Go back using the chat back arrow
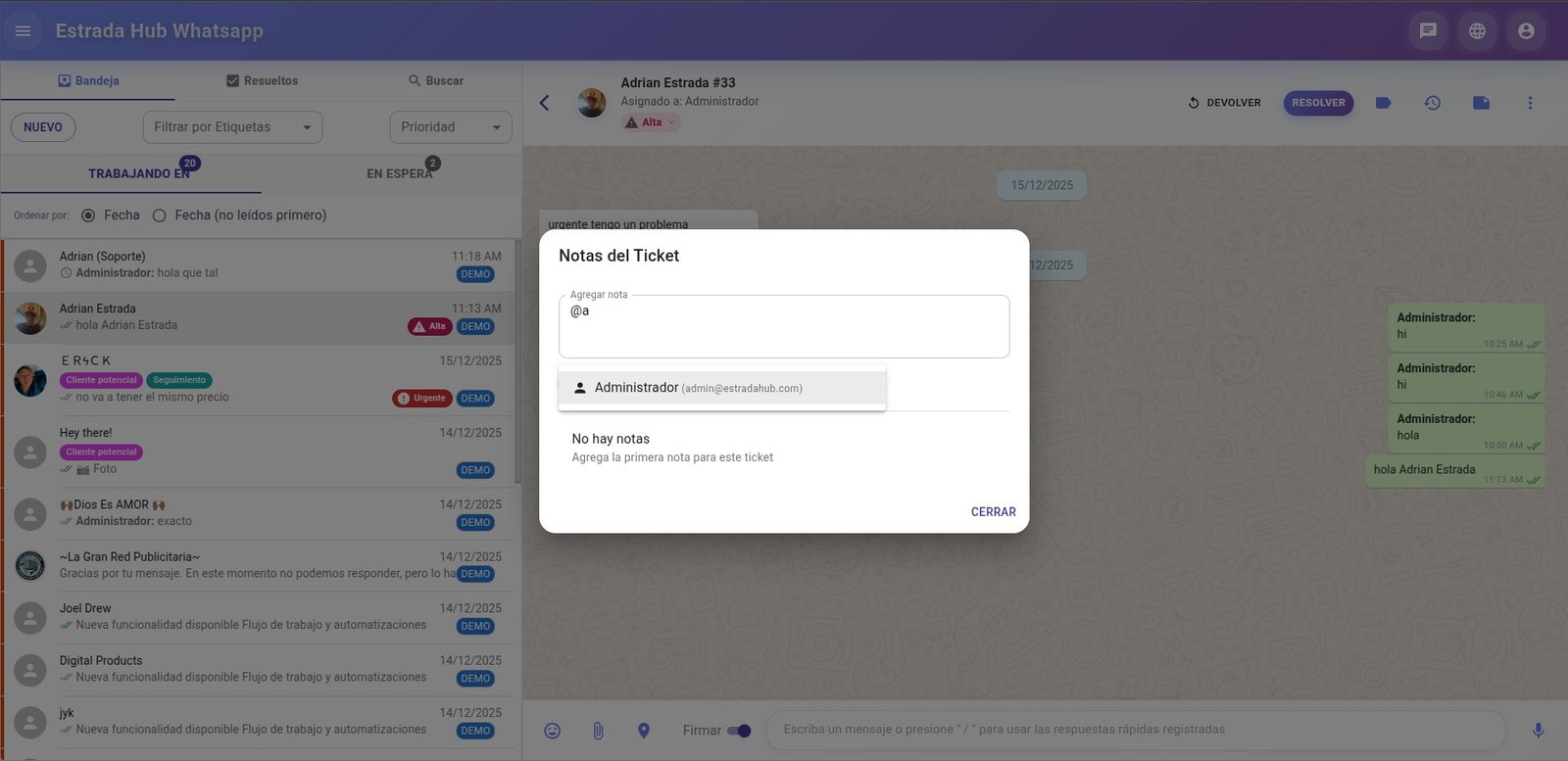This screenshot has height=761, width=1568. tap(544, 103)
